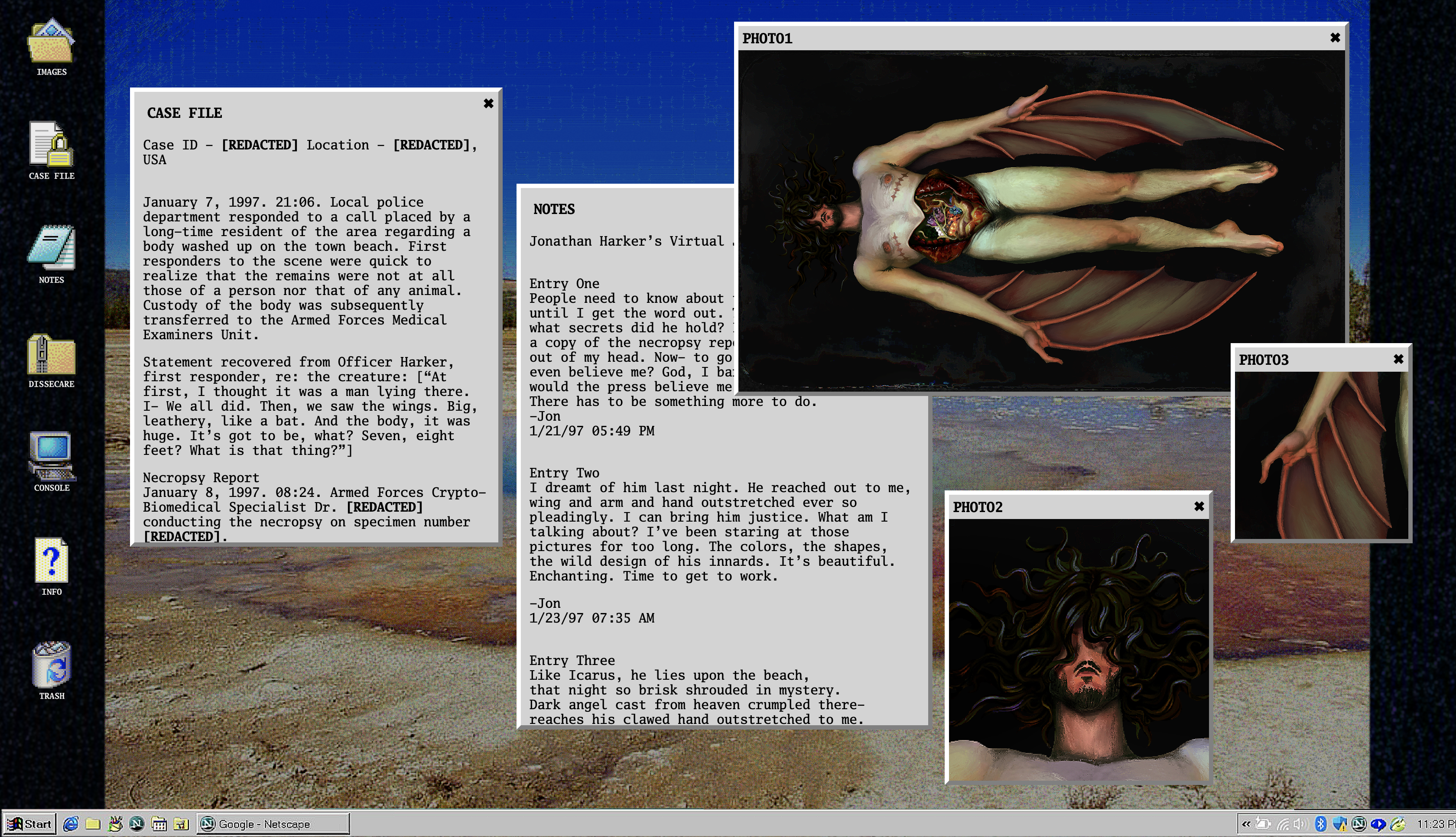Click the Bluetooth tray icon
Screen dimensions: 1456x837
(x=1320, y=824)
